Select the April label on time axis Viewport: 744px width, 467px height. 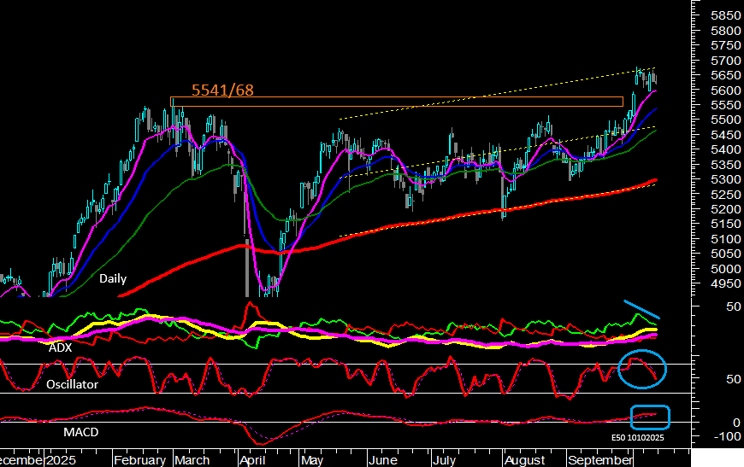249,461
